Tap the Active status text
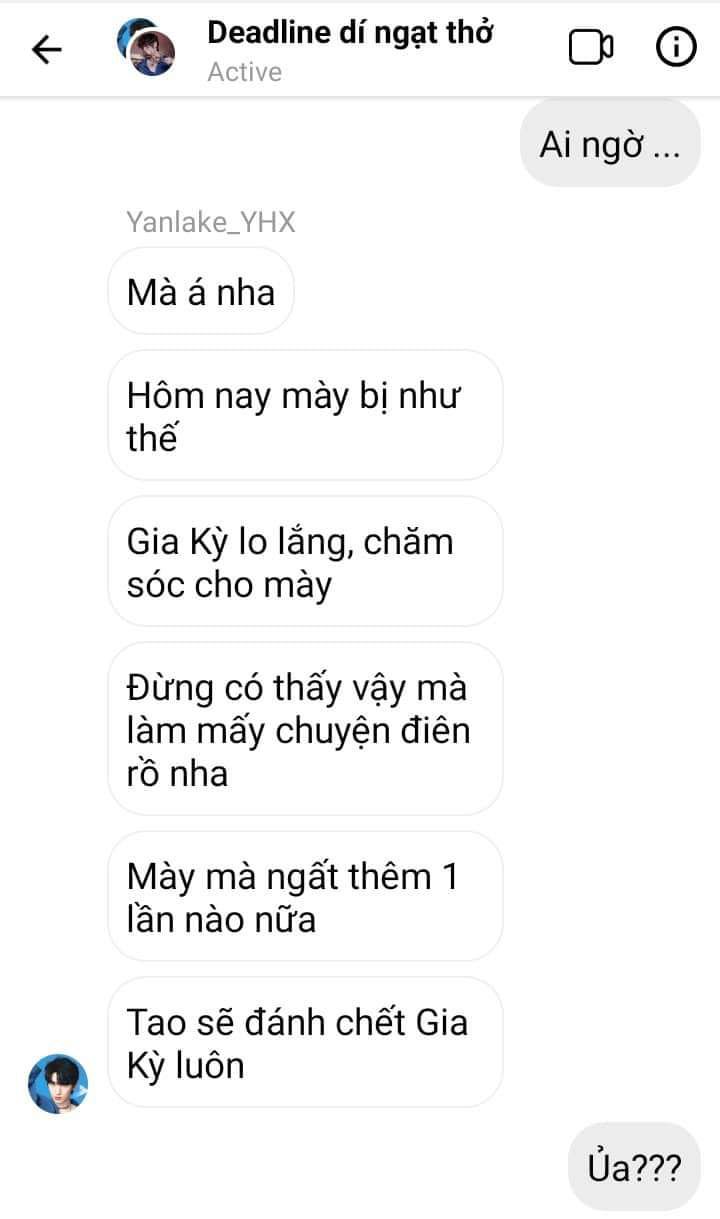The width and height of the screenshot is (720, 1219). click(245, 72)
